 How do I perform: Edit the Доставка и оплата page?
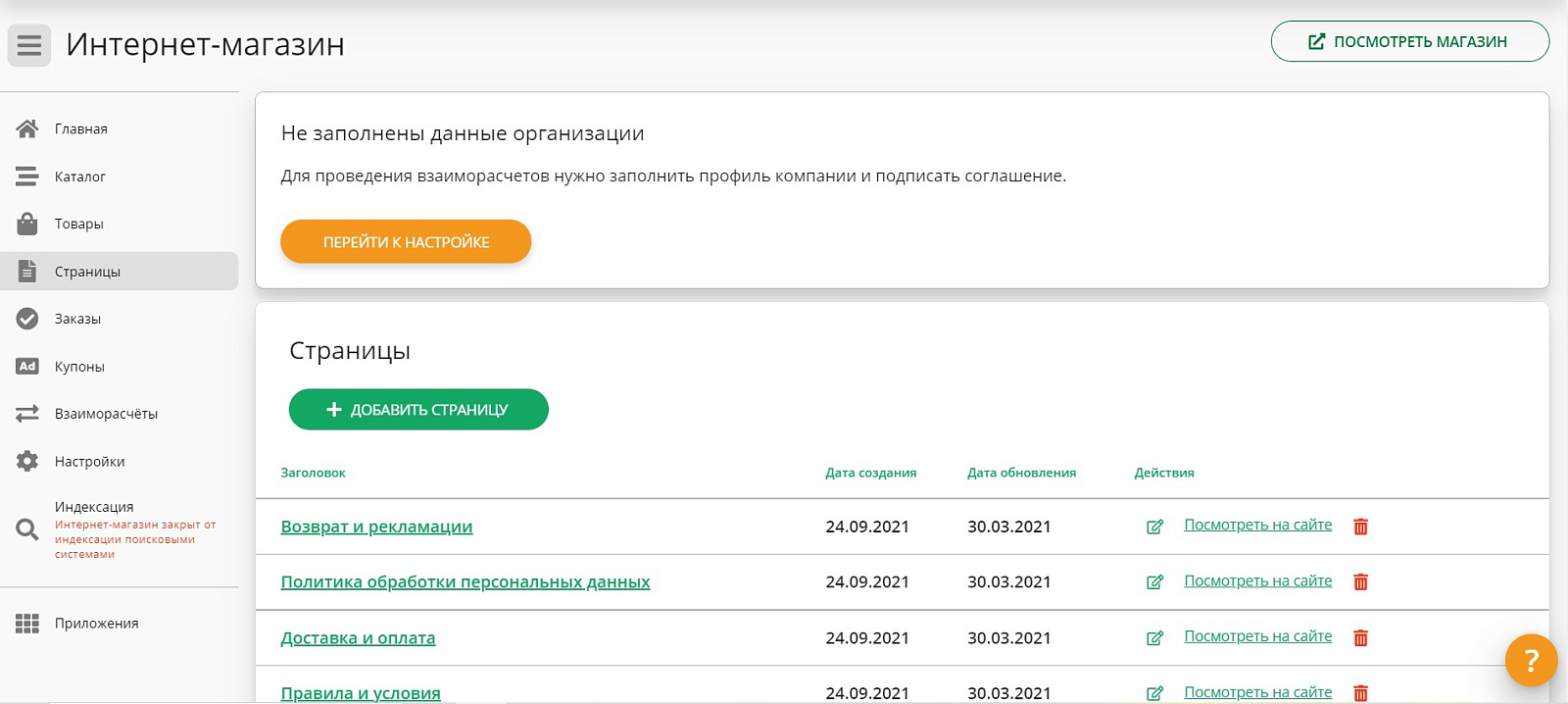tap(1154, 638)
